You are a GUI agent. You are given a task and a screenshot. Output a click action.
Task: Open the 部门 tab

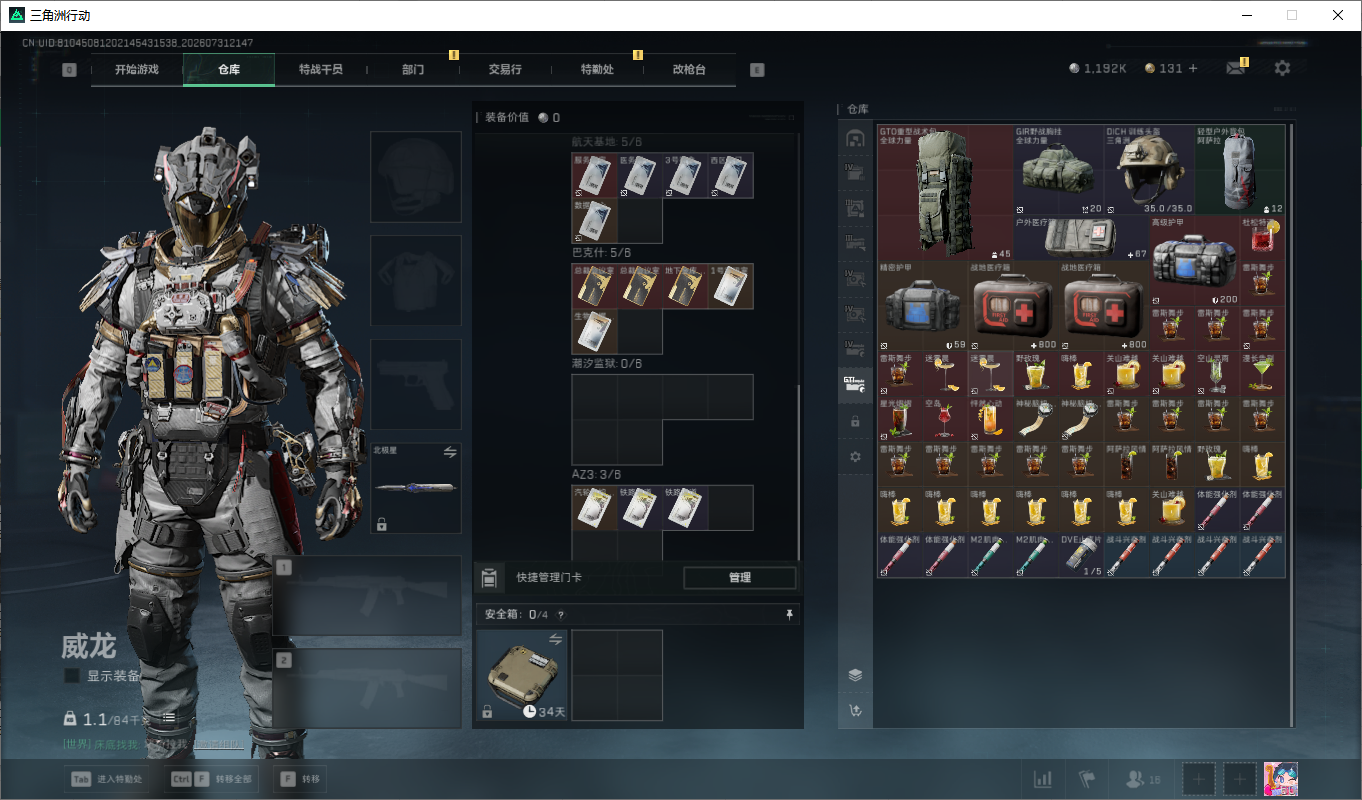pyautogui.click(x=413, y=70)
